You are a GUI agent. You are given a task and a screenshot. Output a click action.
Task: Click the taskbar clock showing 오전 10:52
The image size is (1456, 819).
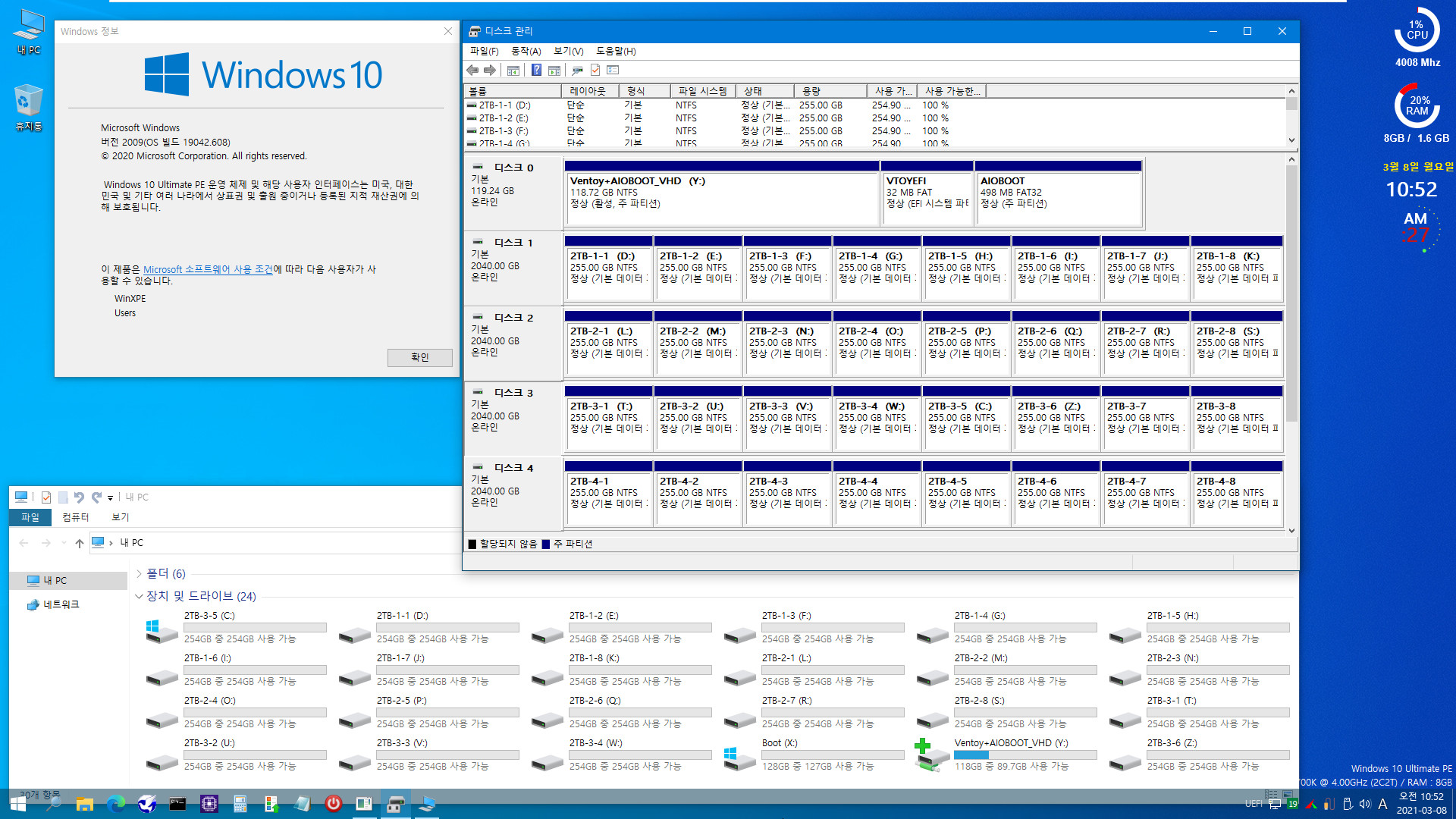click(x=1421, y=804)
